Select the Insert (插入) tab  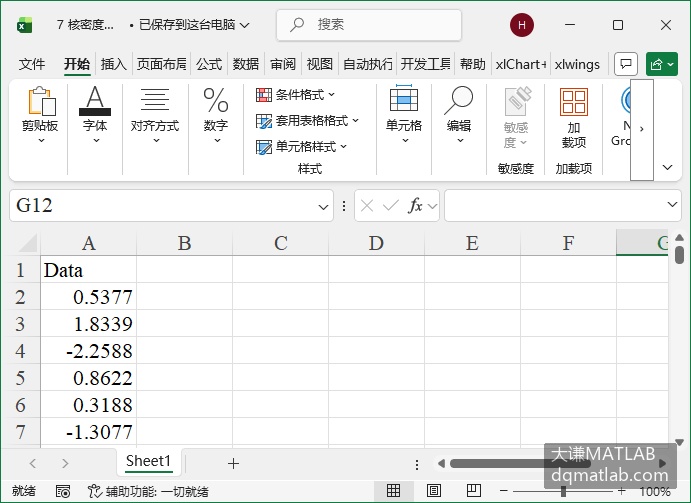click(114, 64)
